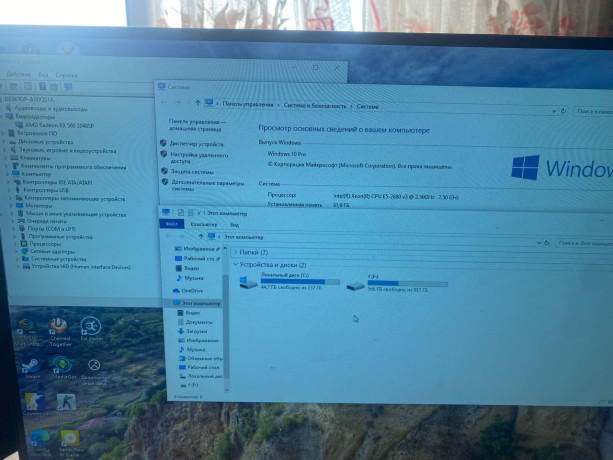This screenshot has height=460, width=613.
Task: Select pinned Изображения in quick access
Action: [x=195, y=249]
